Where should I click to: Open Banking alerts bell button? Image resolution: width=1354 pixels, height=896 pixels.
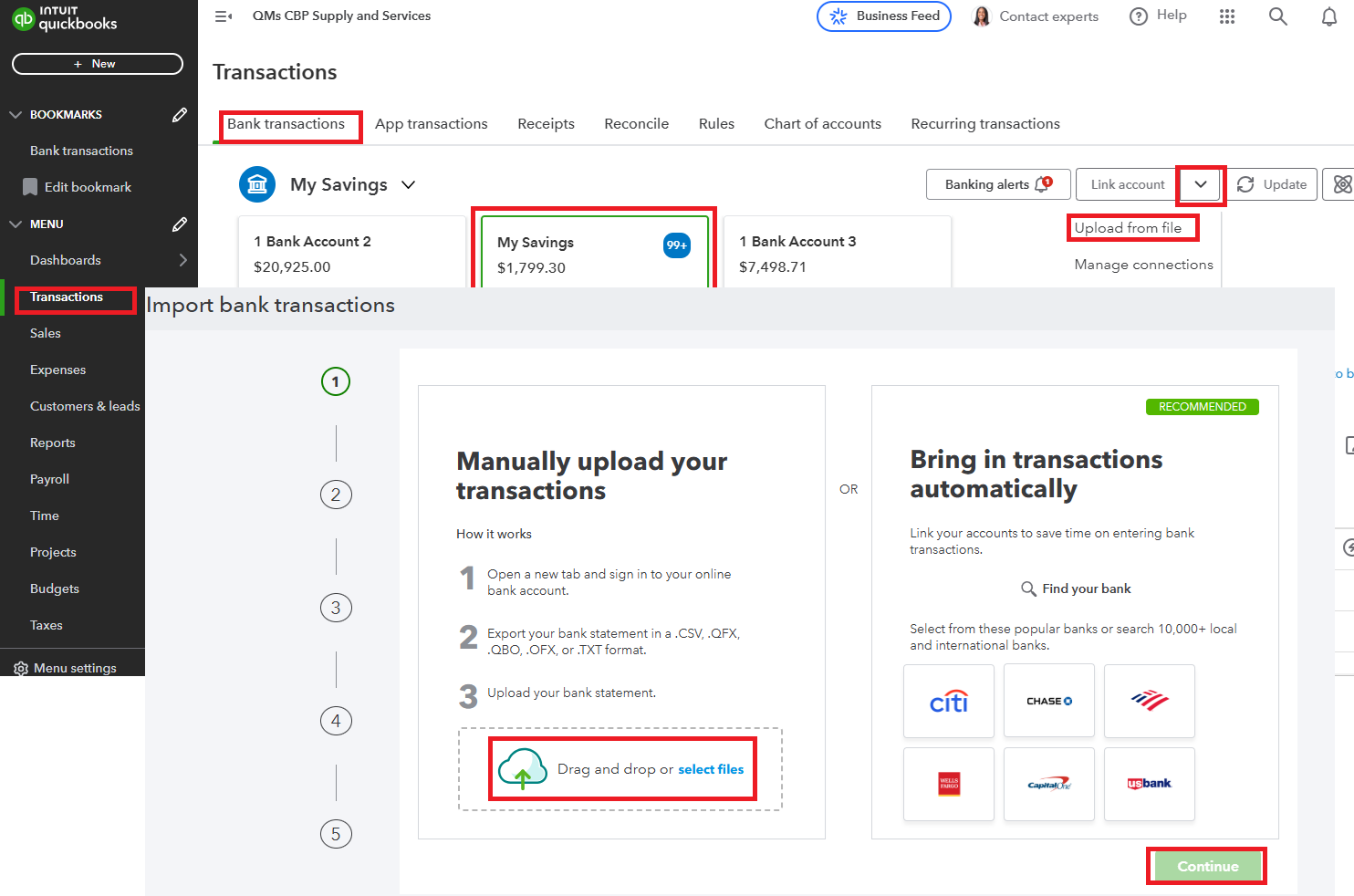click(x=998, y=184)
